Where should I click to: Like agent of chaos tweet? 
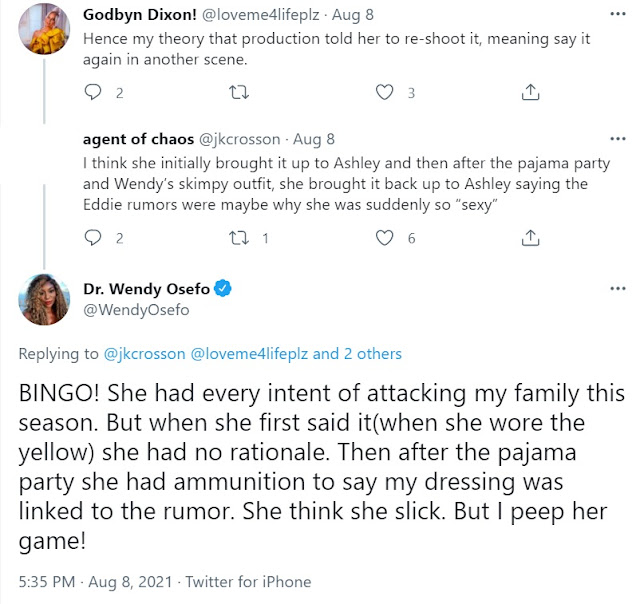pos(384,238)
